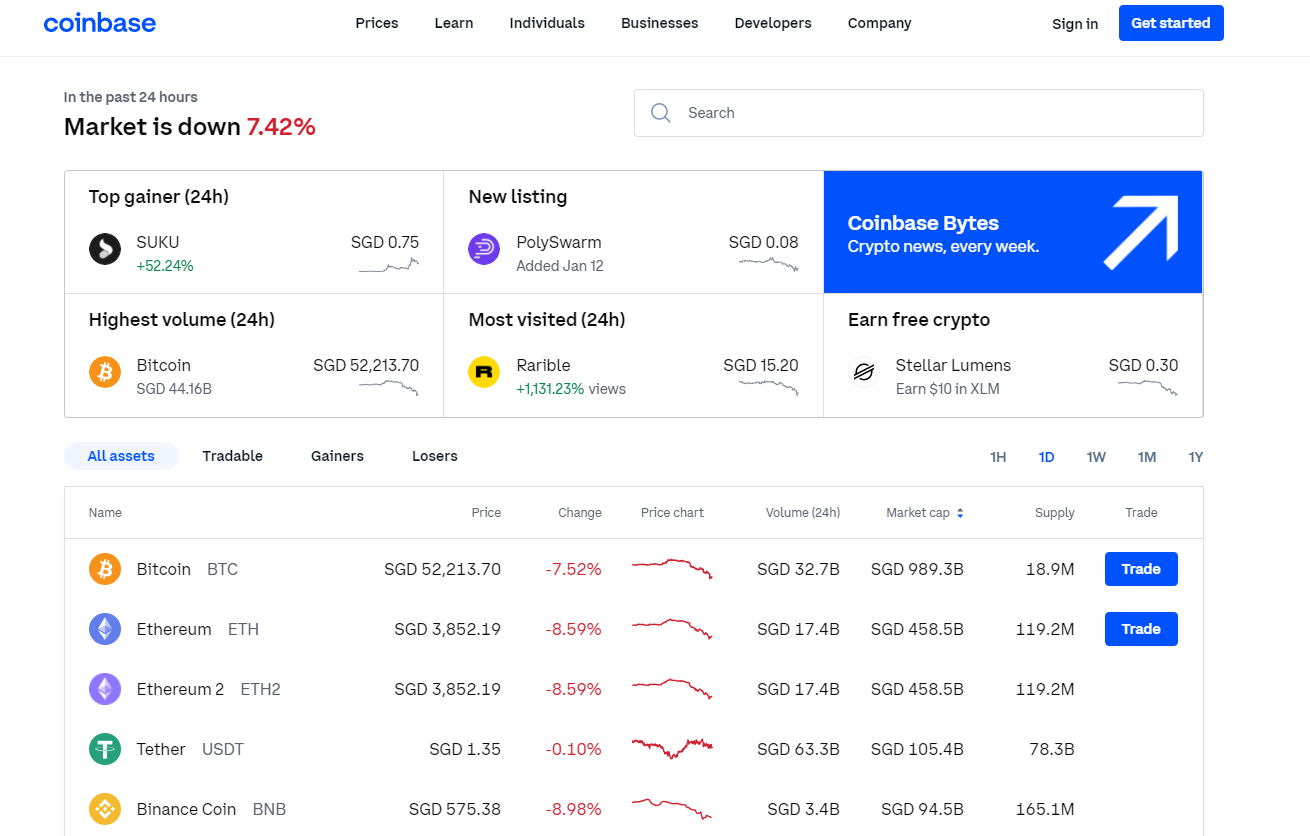This screenshot has height=836, width=1310.
Task: Focus the Search input field
Action: [x=919, y=113]
